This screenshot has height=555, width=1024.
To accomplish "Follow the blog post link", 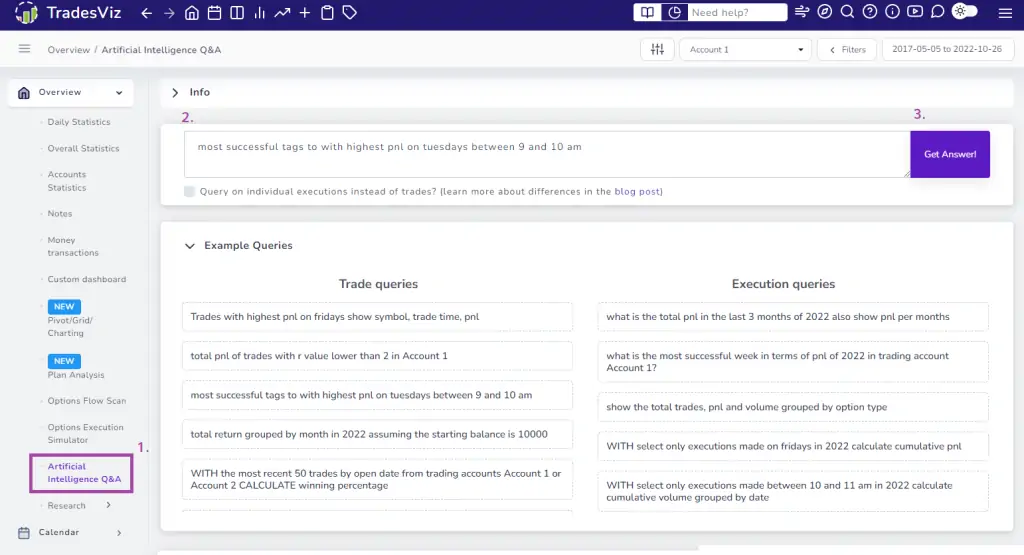I will coord(637,191).
